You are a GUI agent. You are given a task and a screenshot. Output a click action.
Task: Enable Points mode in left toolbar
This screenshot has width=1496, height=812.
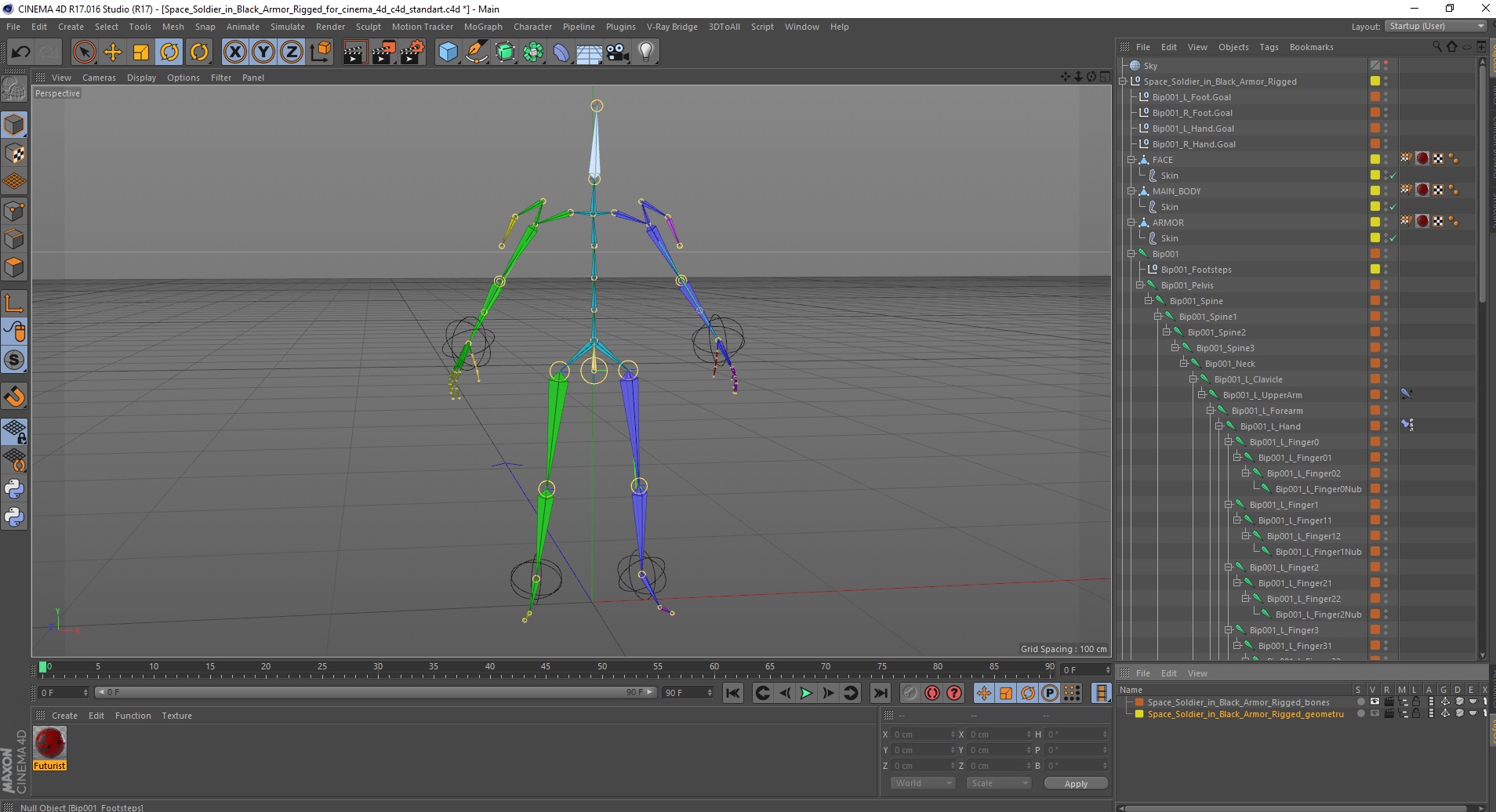click(x=14, y=211)
